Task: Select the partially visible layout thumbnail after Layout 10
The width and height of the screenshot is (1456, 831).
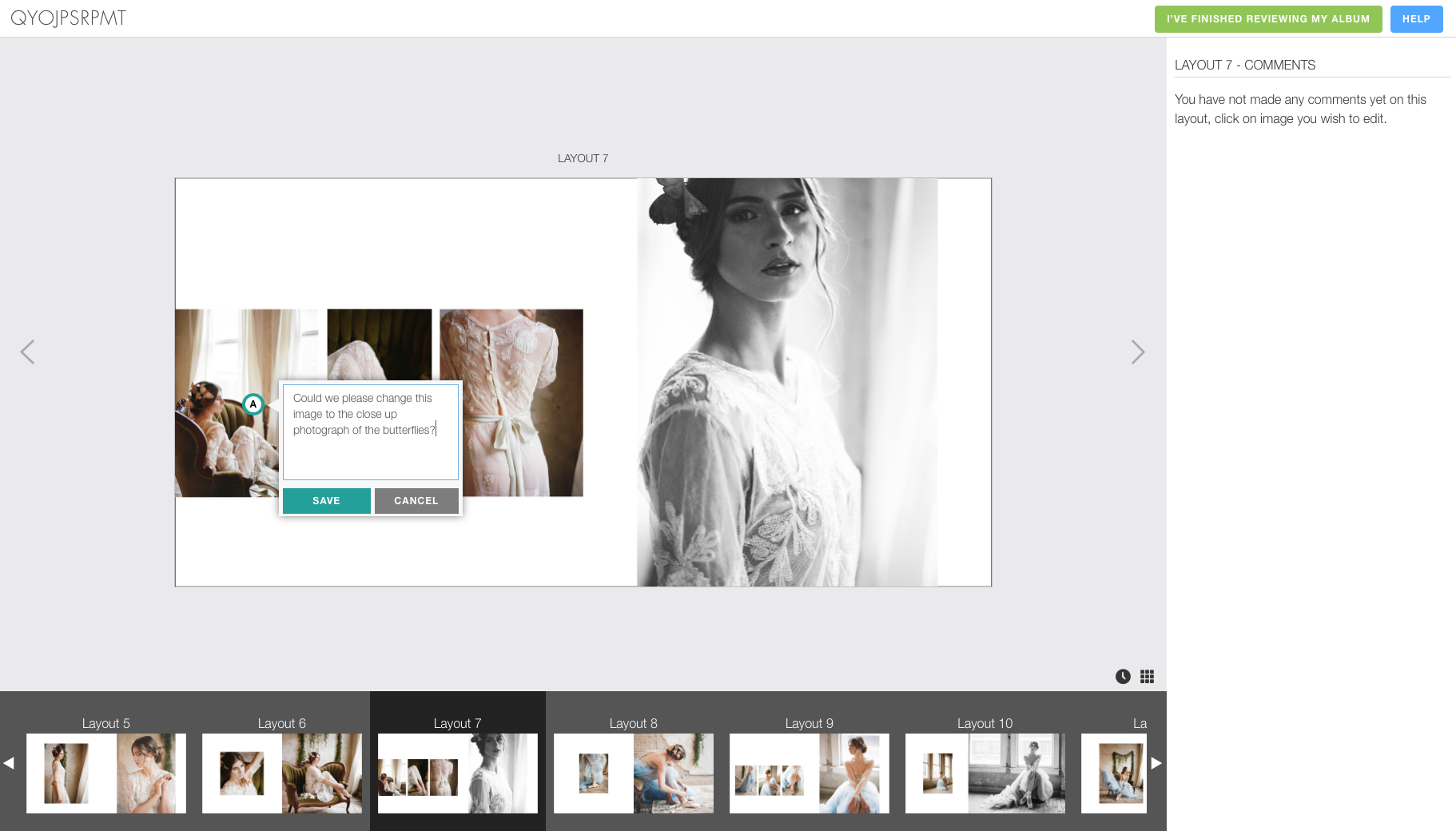Action: point(1114,773)
